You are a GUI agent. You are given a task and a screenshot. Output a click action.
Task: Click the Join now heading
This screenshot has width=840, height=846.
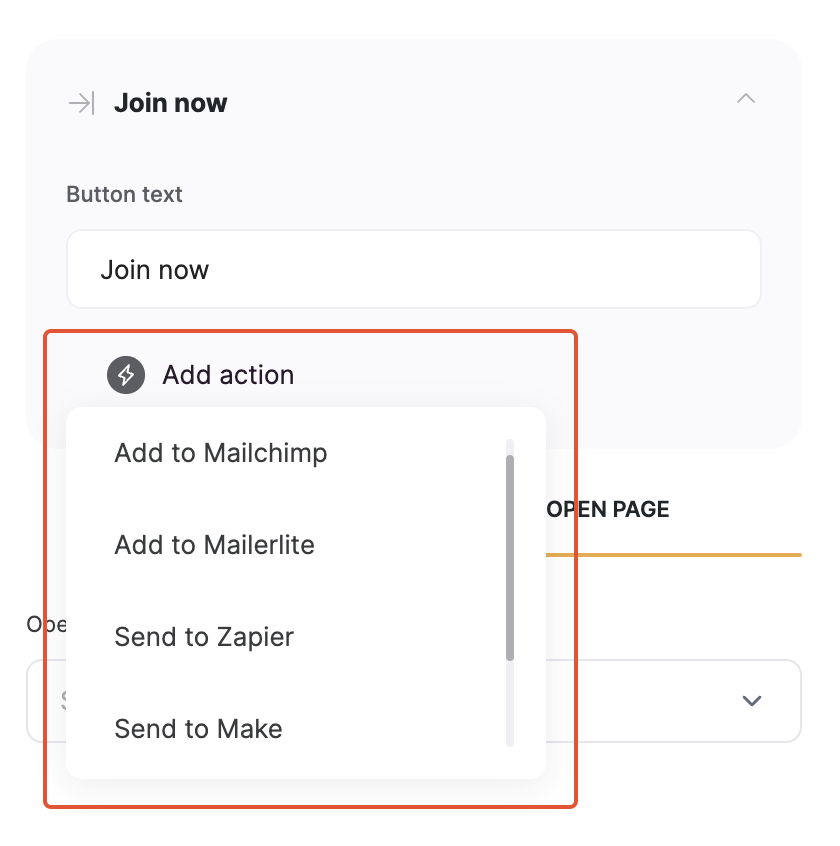pos(170,101)
